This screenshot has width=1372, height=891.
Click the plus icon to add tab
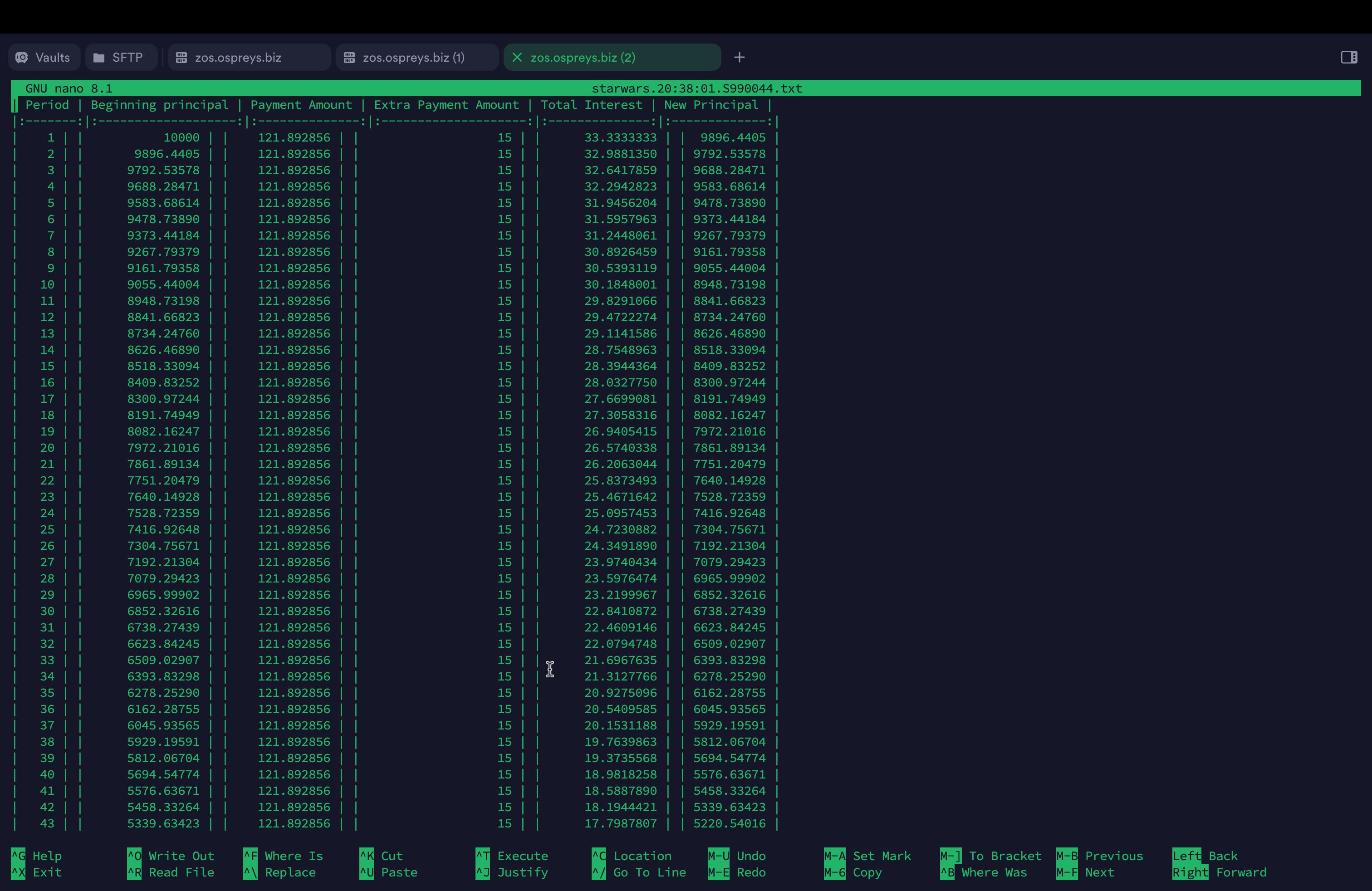pyautogui.click(x=740, y=58)
